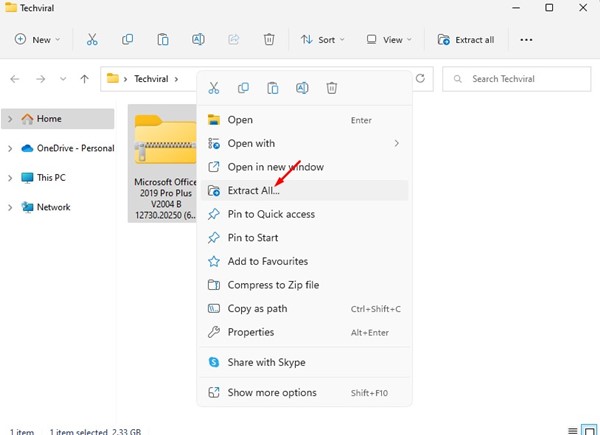This screenshot has height=435, width=600.
Task: Click the Delete trash icon in the top toolbar
Action: pos(269,39)
